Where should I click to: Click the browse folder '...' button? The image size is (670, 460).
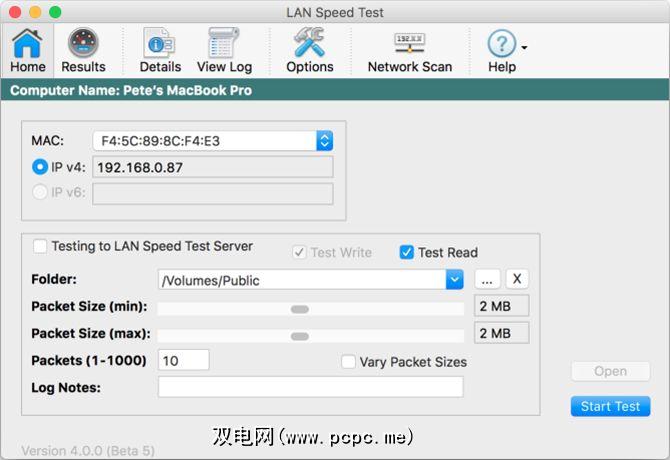tap(487, 279)
